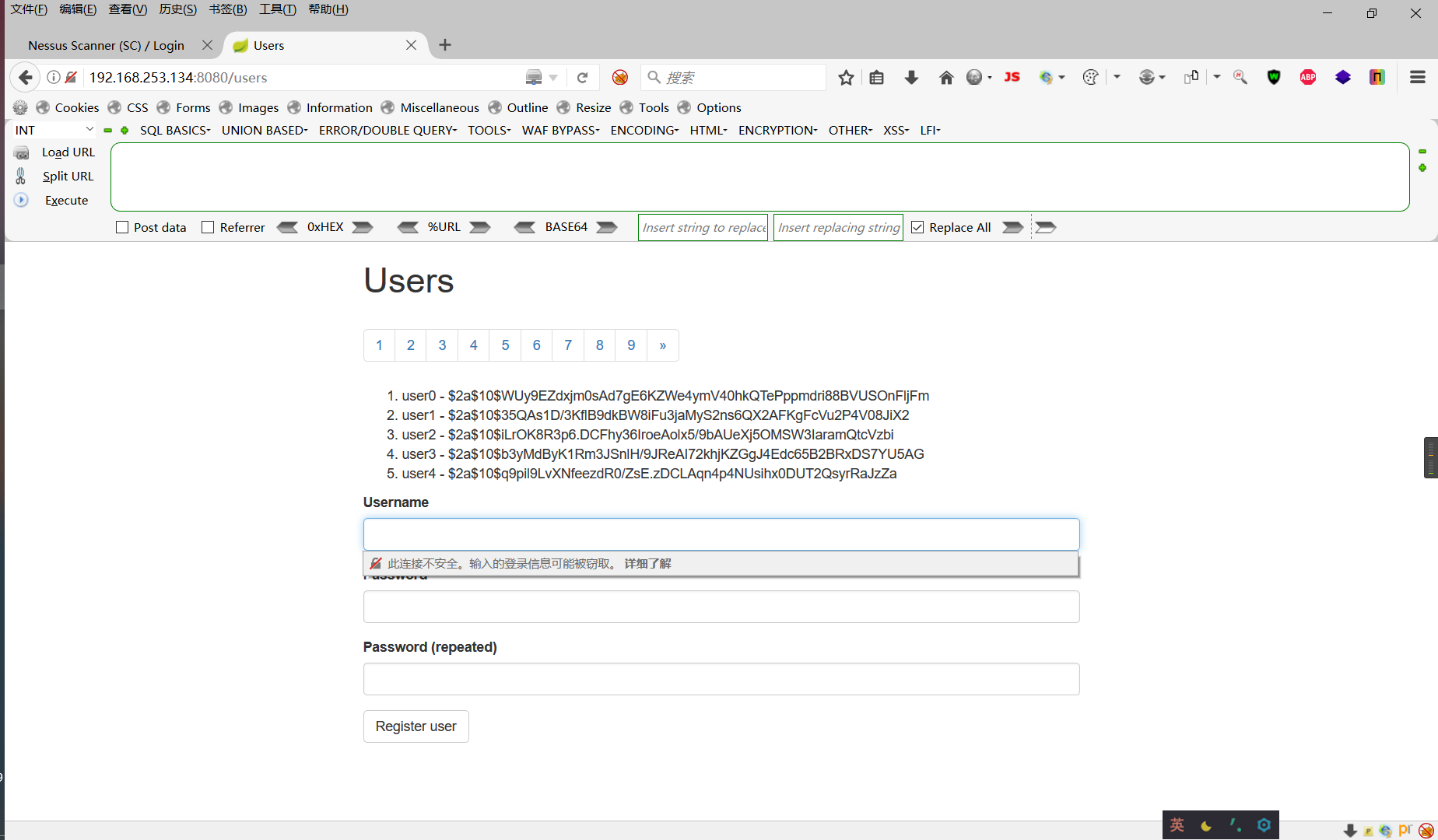Open the INT type dropdown
This screenshot has width=1438, height=840.
click(54, 130)
